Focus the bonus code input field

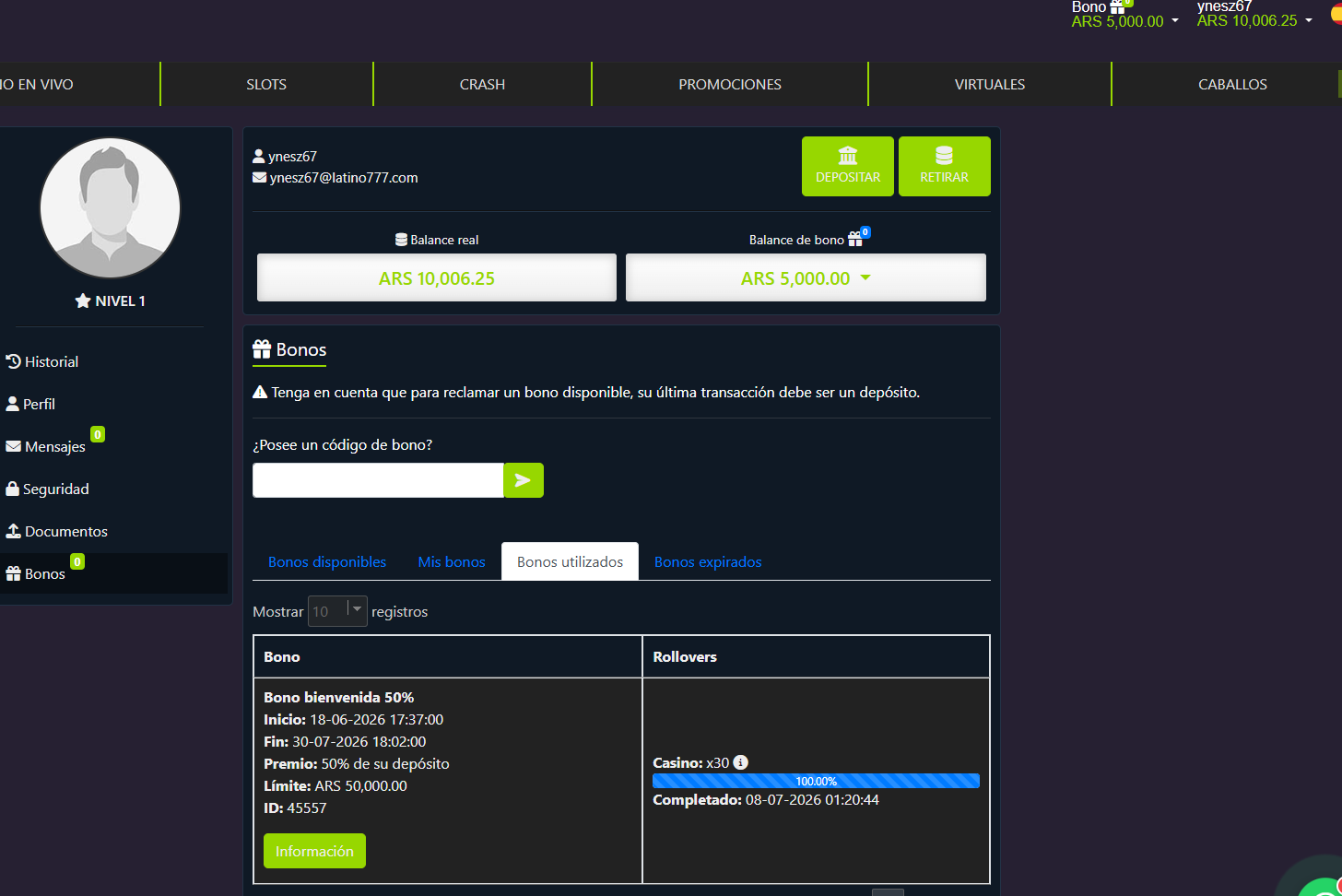coord(378,480)
